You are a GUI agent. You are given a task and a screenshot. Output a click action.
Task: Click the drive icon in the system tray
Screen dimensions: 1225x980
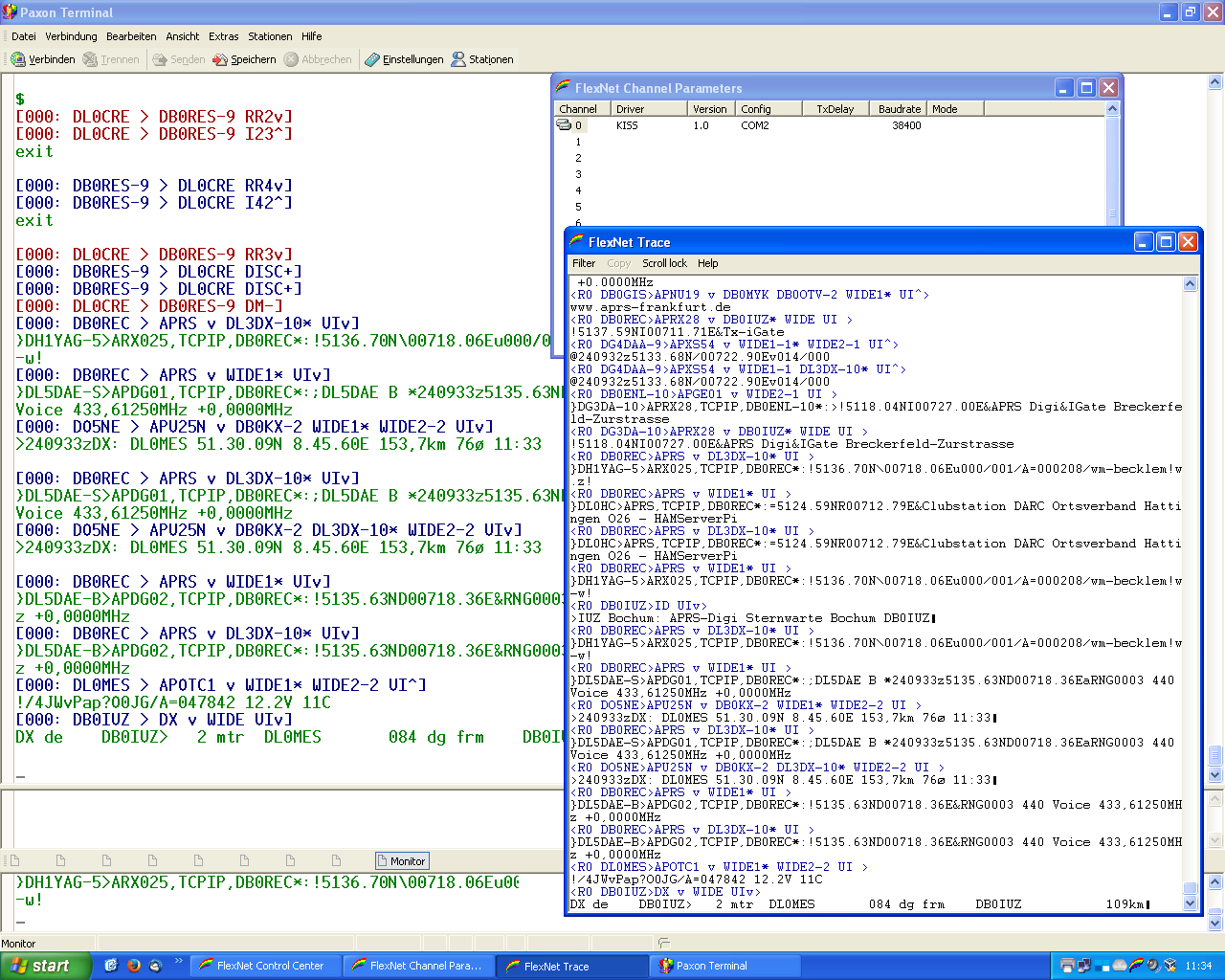tap(1119, 966)
